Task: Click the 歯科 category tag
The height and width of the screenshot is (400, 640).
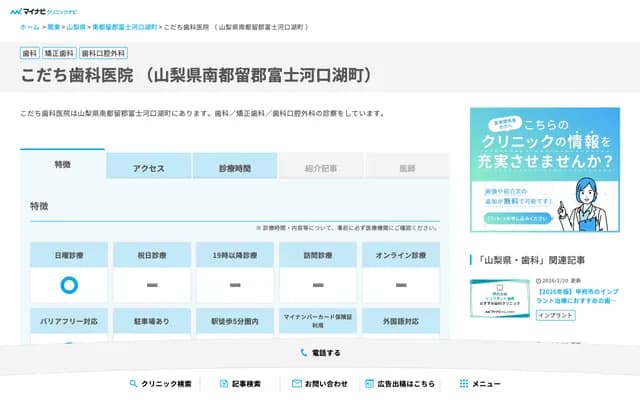Action: pos(30,53)
